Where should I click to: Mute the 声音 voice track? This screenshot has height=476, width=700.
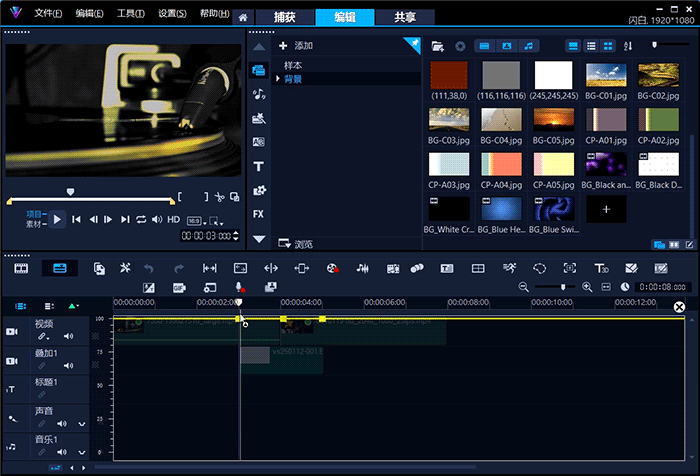(x=62, y=423)
